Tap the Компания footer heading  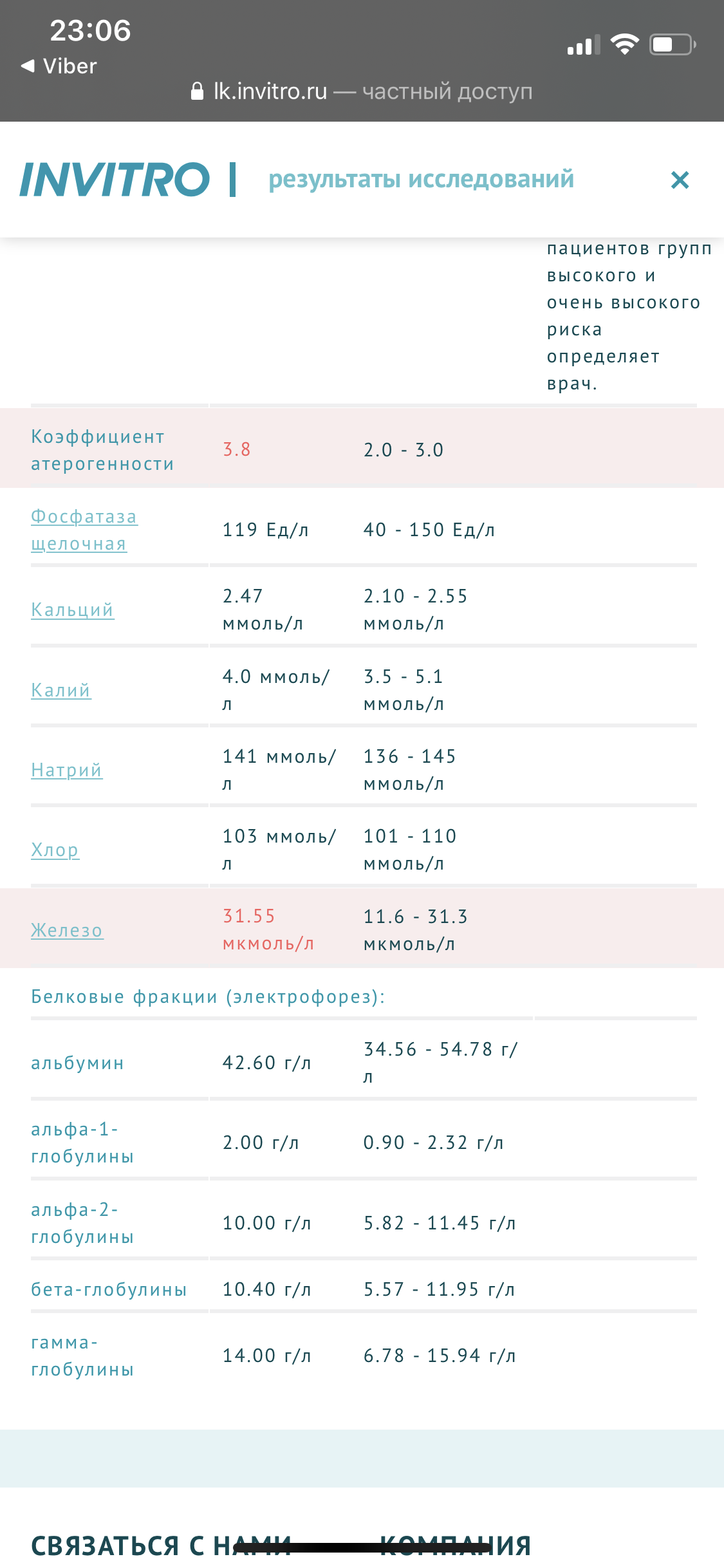pos(456,1545)
